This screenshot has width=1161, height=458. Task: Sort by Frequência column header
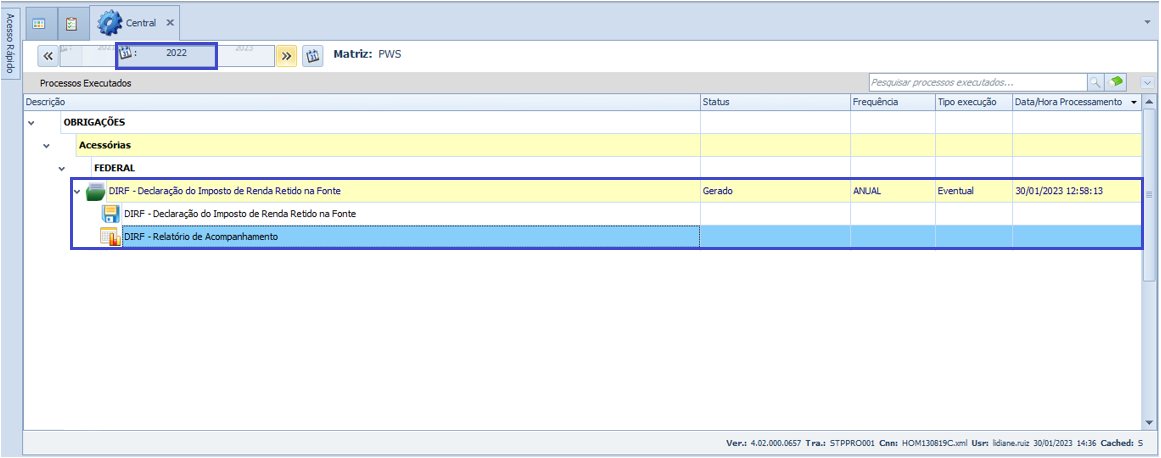click(x=892, y=102)
